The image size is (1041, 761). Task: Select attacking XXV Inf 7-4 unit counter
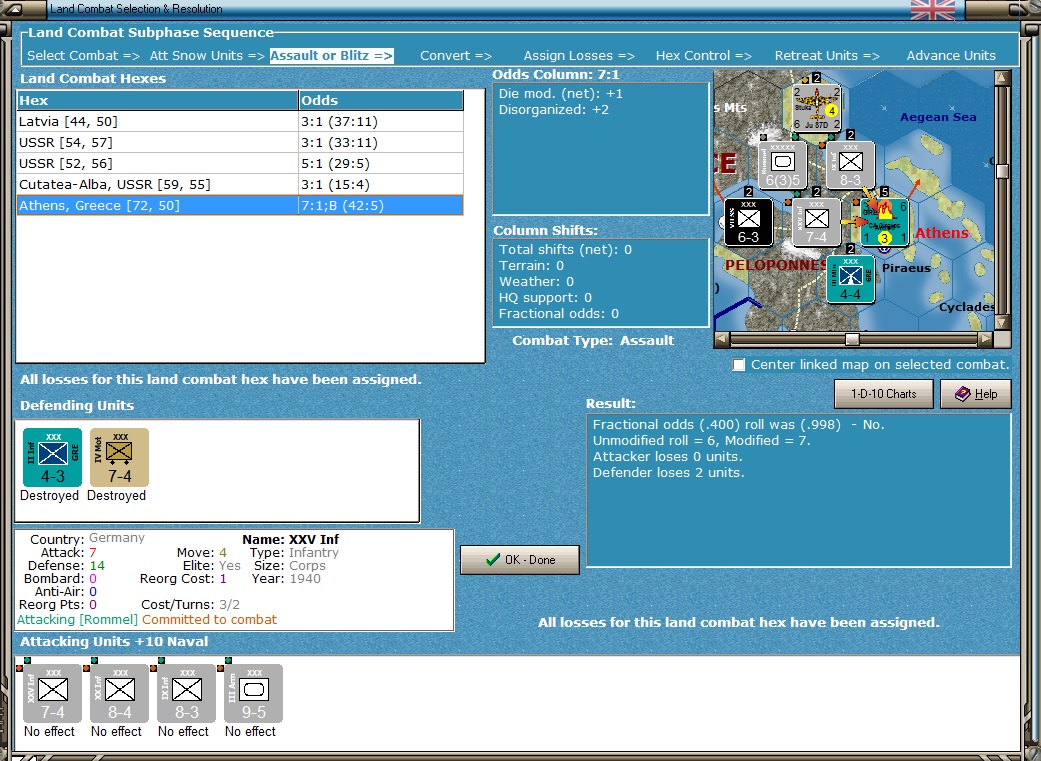click(x=52, y=693)
